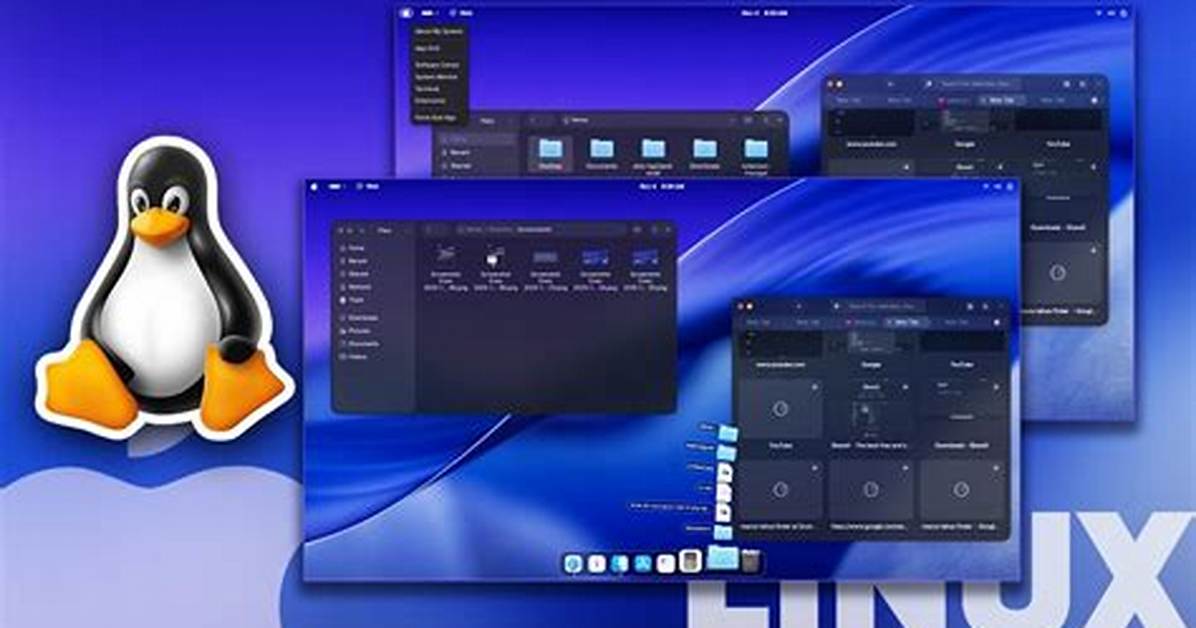Open the top-right YouTube tile in front browser

pyautogui.click(x=962, y=348)
